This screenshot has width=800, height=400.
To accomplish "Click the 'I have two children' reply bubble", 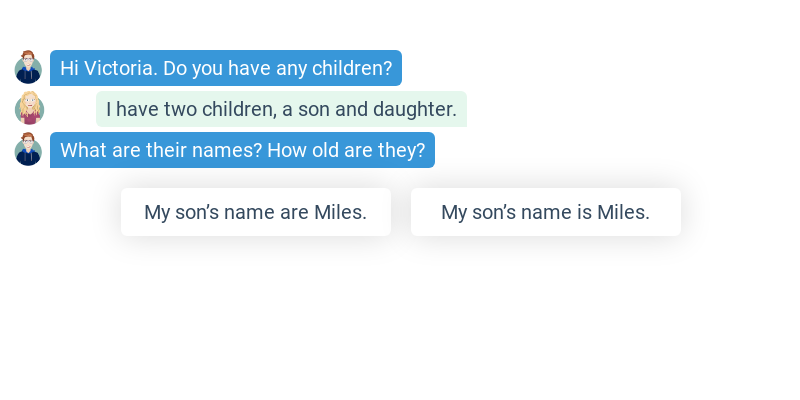I will (x=281, y=109).
